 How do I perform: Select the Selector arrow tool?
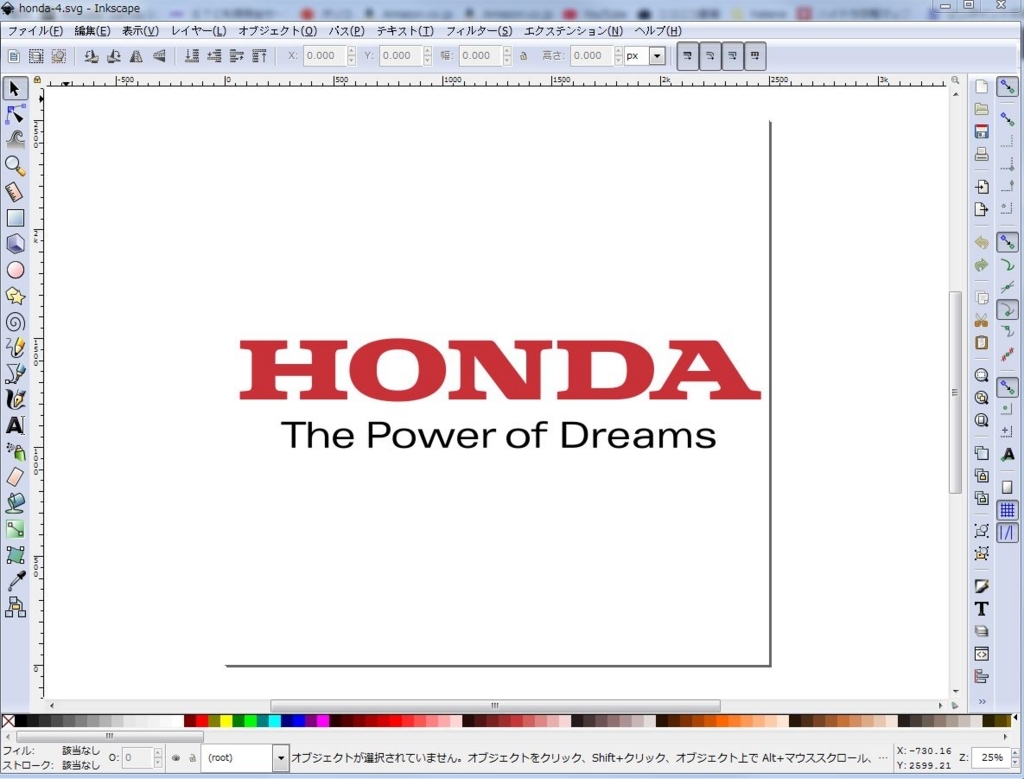point(15,88)
